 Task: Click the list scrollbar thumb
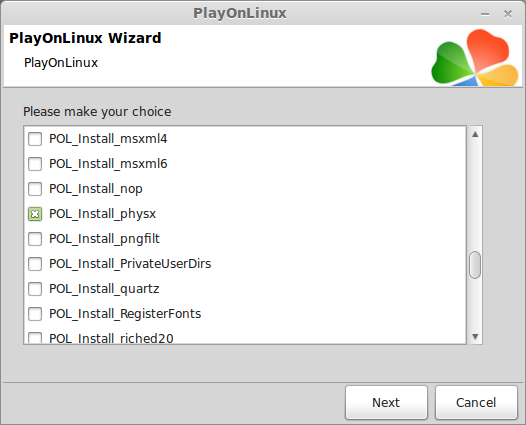[x=475, y=265]
